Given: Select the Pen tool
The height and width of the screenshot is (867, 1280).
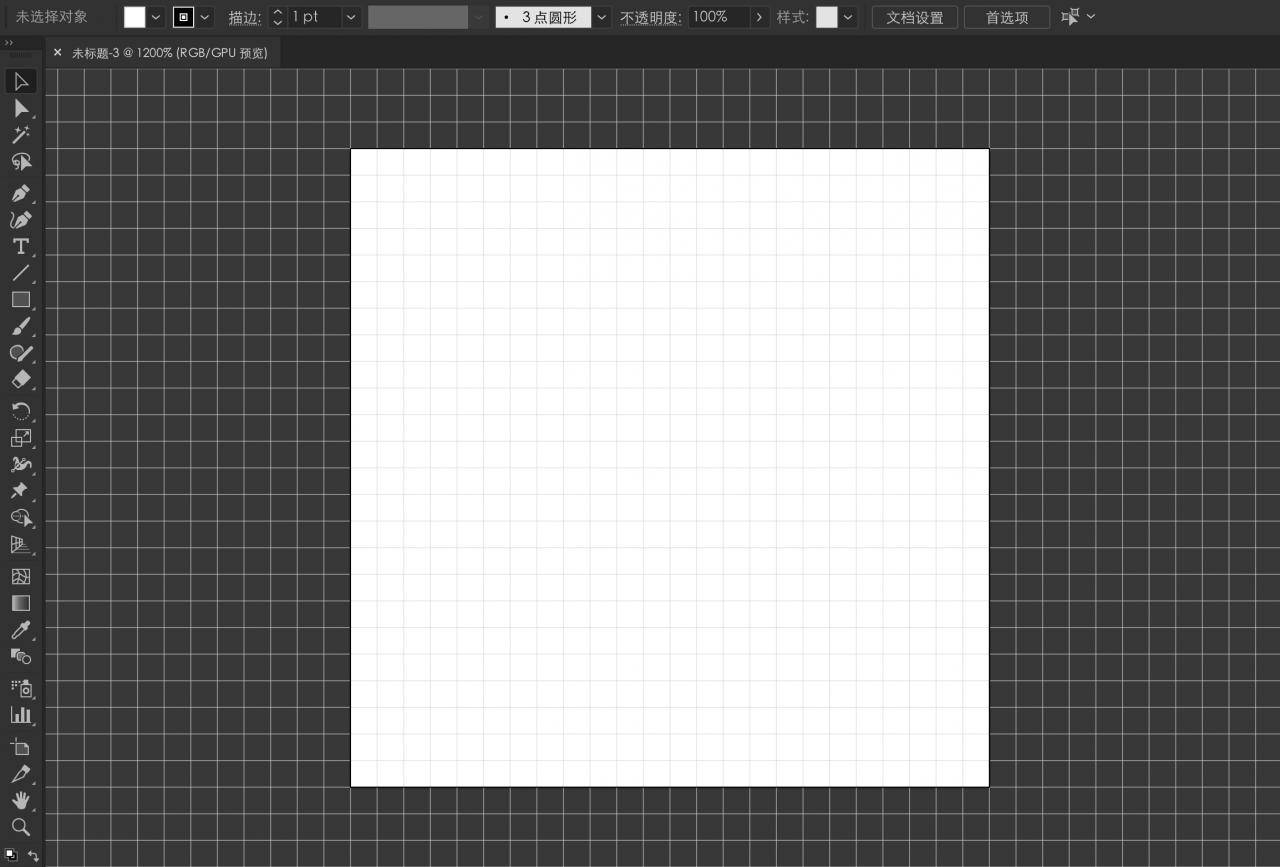Looking at the screenshot, I should tap(21, 193).
